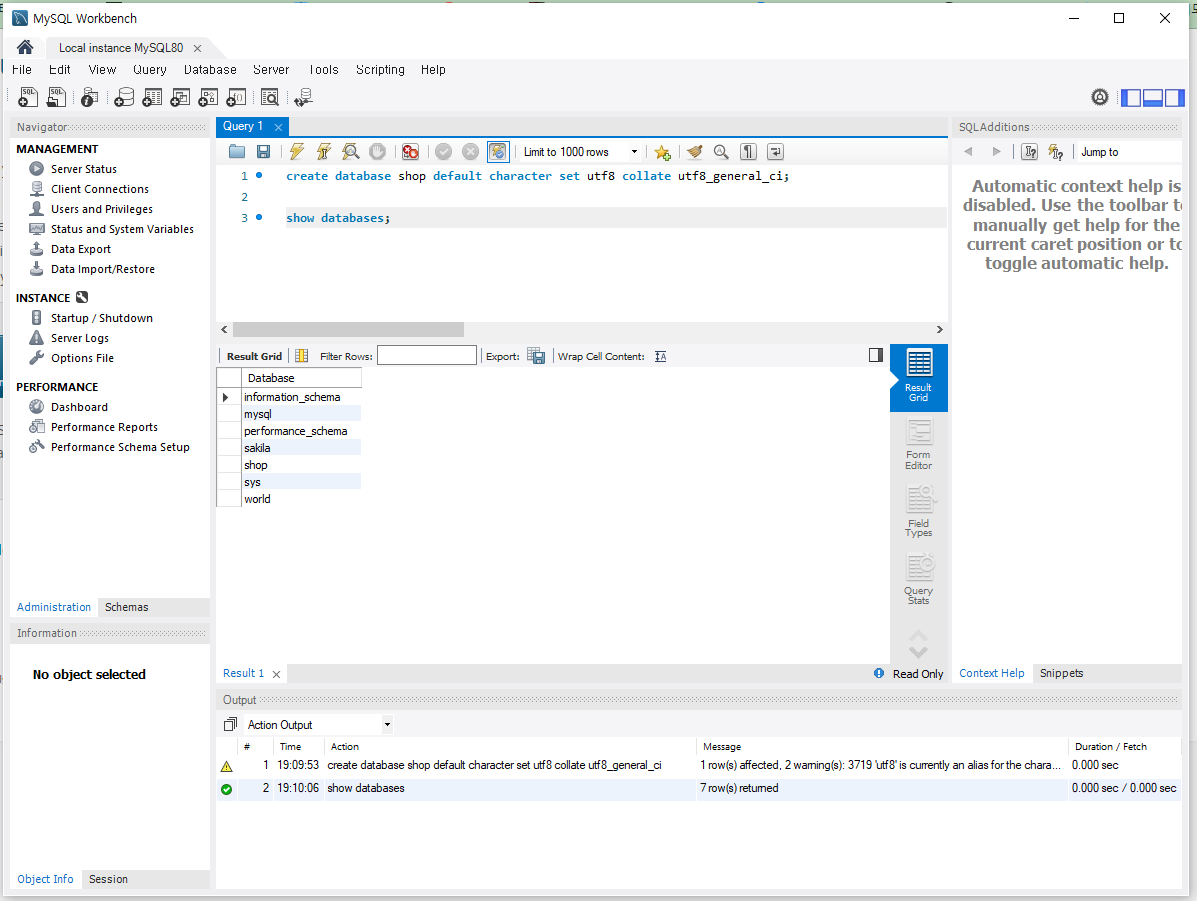Screen dimensions: 1197x901
Task: Open the Jump to dropdown in SQL Additions
Action: (x=1128, y=152)
